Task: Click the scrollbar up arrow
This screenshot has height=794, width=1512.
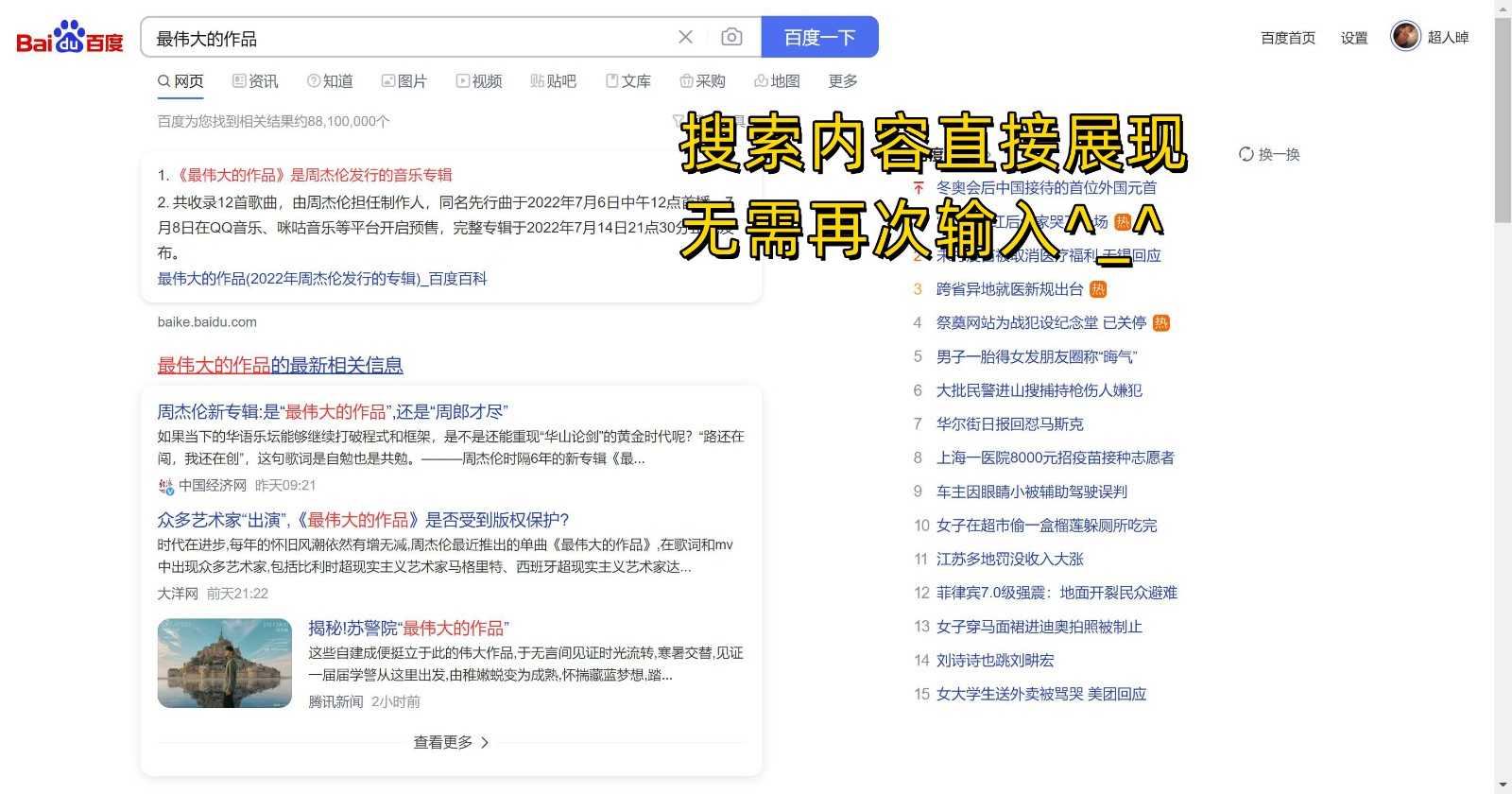Action: [1503, 8]
